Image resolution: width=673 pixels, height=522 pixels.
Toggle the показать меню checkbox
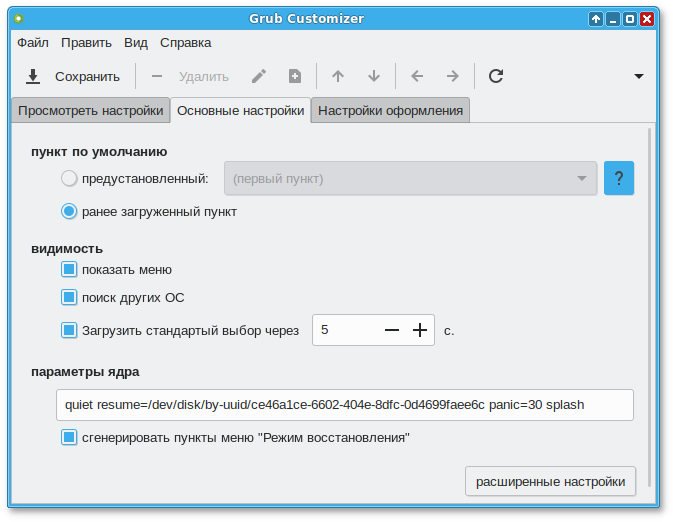(69, 270)
